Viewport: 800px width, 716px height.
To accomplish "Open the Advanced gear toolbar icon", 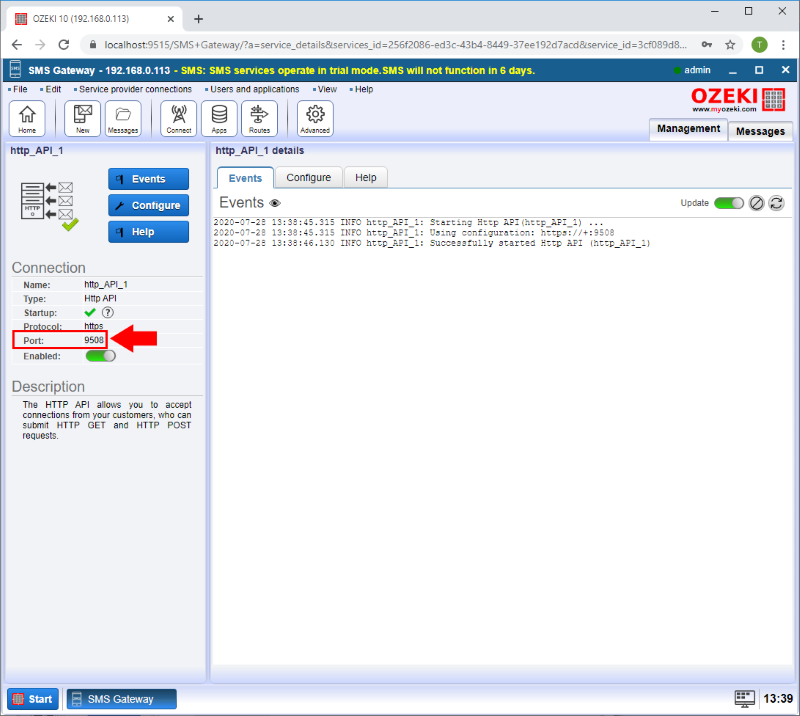I will 315,118.
